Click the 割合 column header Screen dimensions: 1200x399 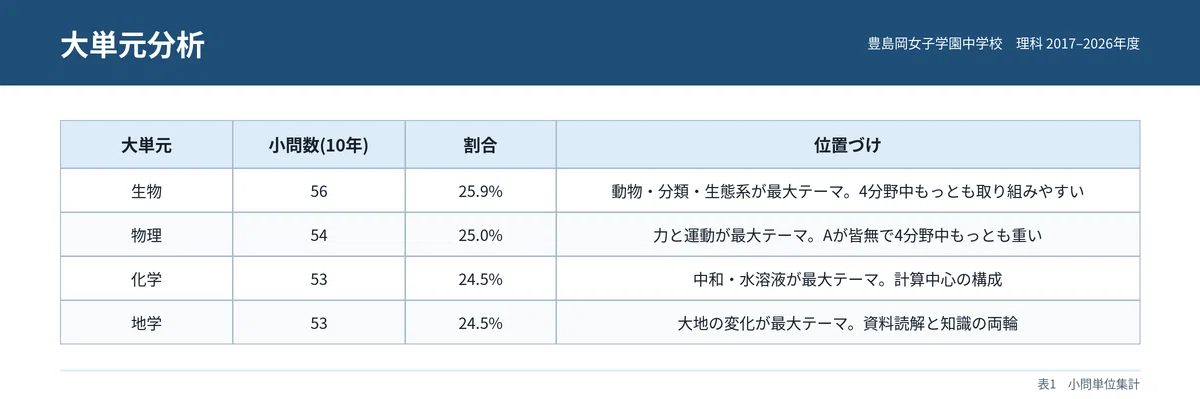(x=481, y=145)
